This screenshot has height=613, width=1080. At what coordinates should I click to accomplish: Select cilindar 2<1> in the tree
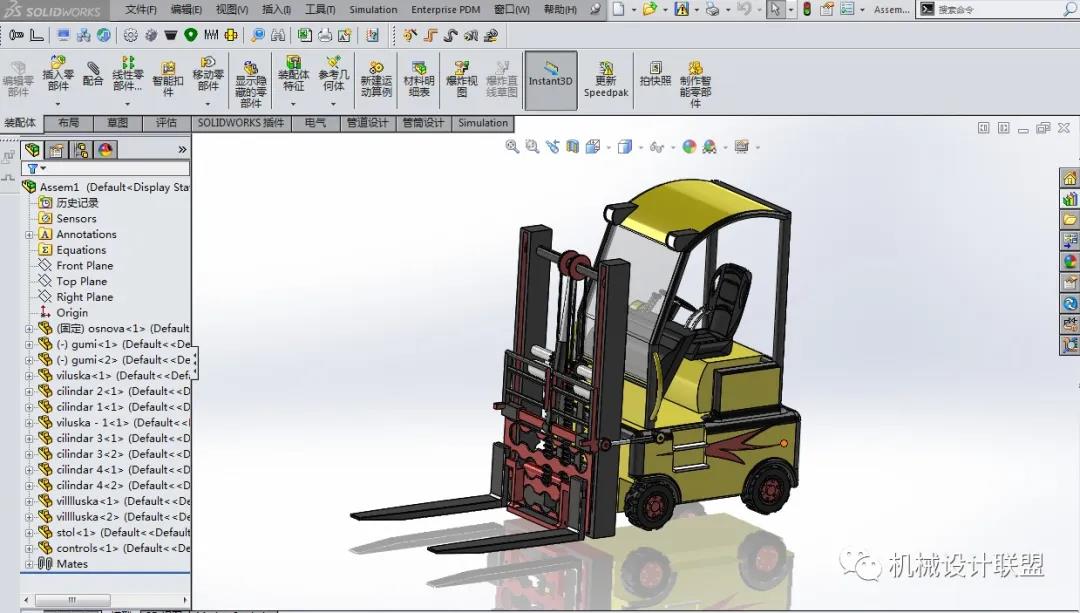tap(123, 391)
